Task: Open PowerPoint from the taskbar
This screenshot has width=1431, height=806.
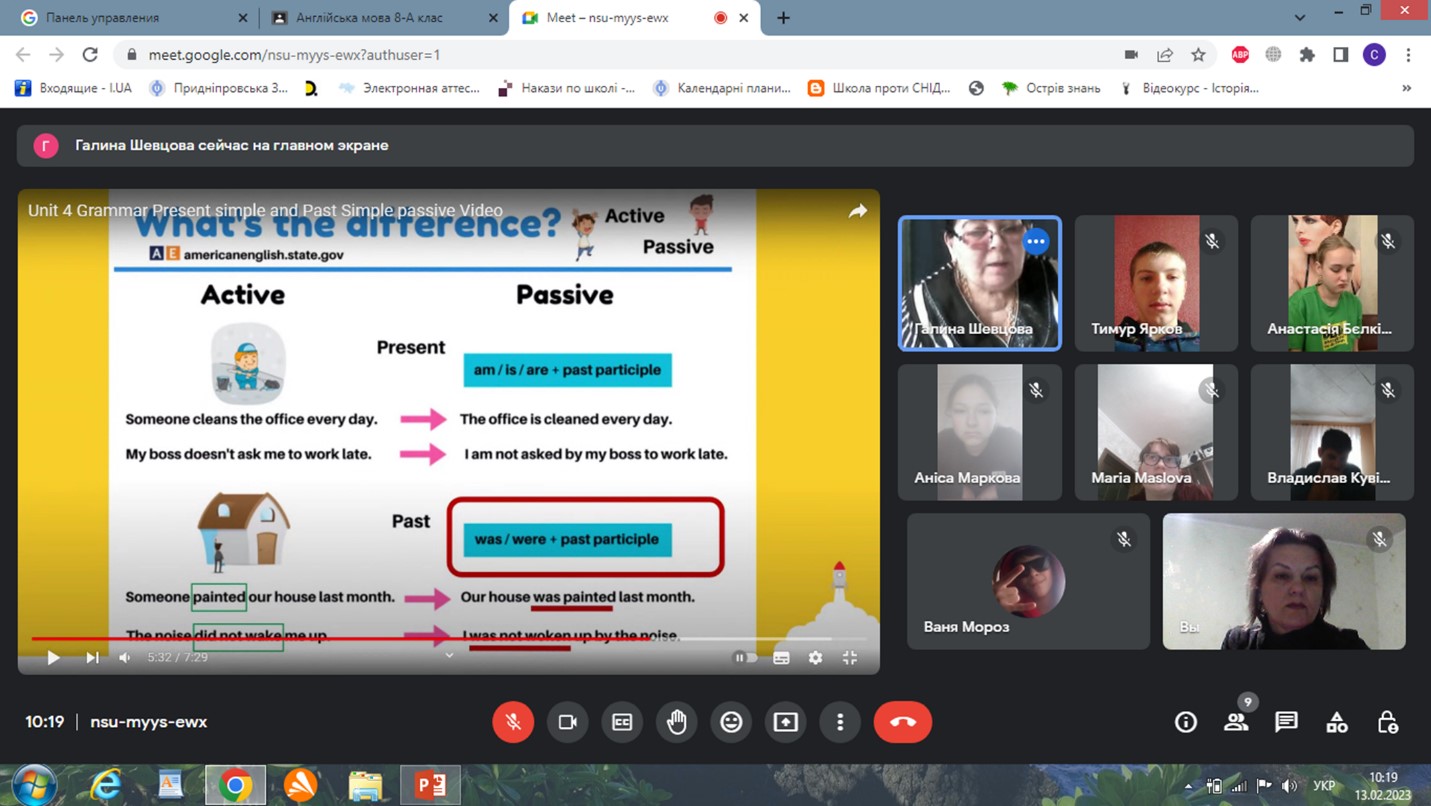Action: (x=431, y=785)
